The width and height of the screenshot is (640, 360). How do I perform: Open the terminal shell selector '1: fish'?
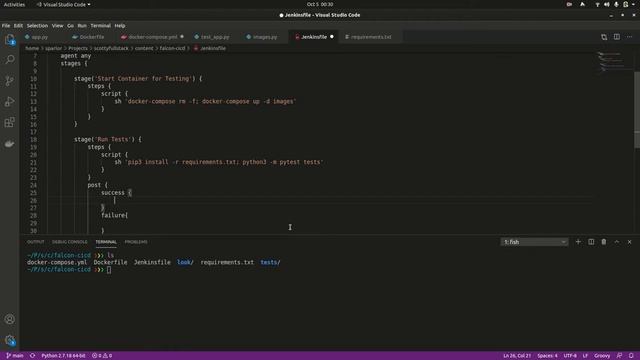point(534,242)
